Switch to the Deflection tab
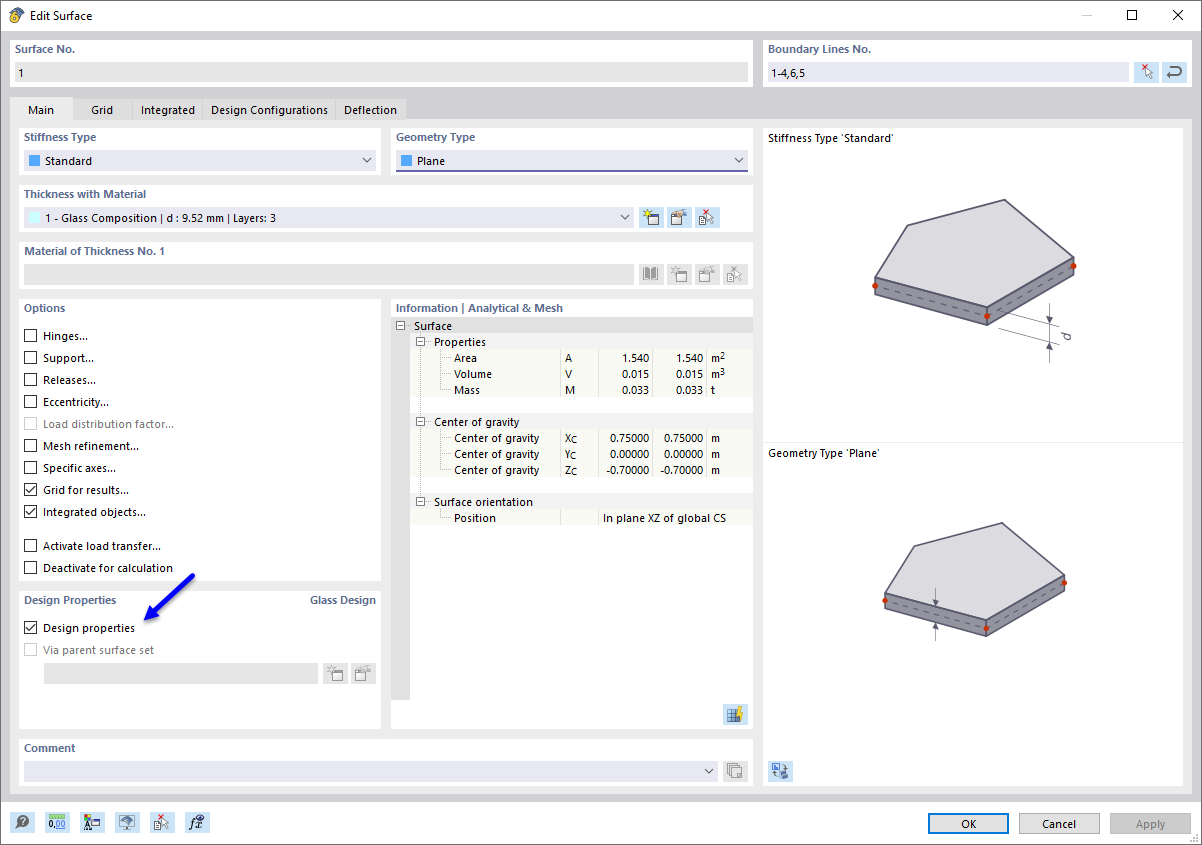This screenshot has width=1202, height=845. coord(370,109)
